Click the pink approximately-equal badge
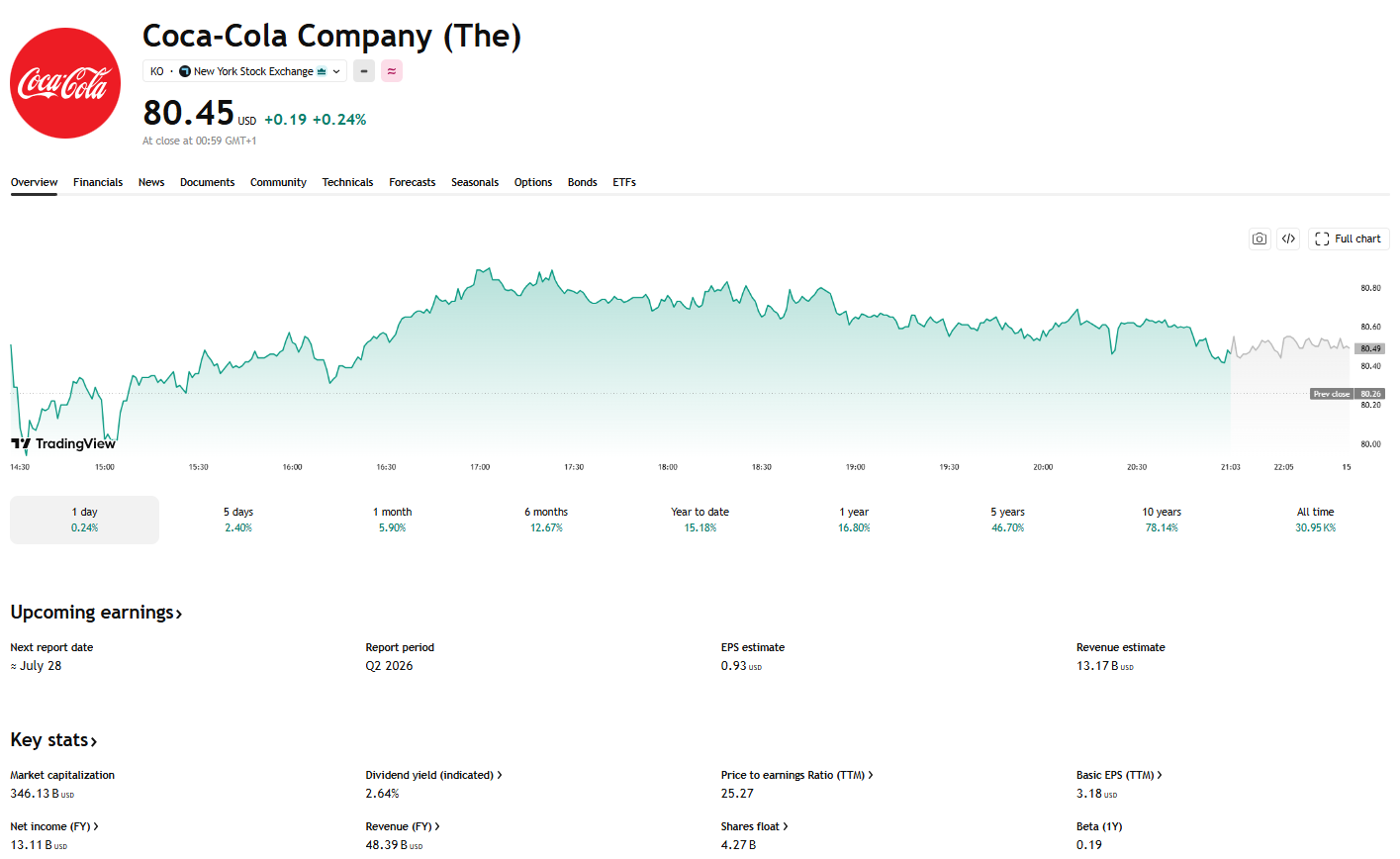The image size is (1400, 859). click(392, 71)
